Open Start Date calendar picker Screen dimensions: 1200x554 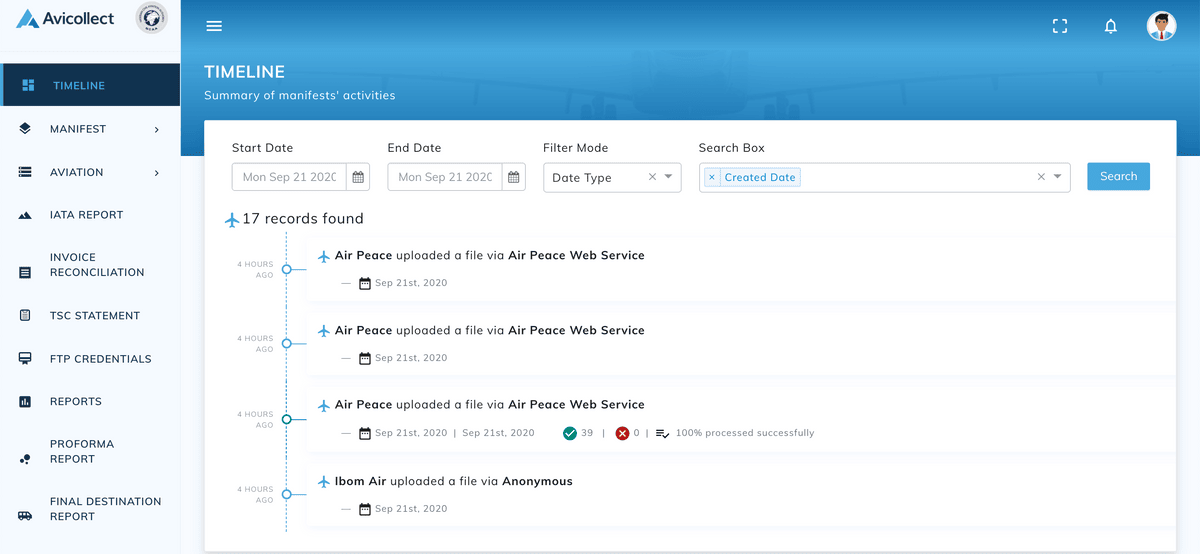(359, 177)
